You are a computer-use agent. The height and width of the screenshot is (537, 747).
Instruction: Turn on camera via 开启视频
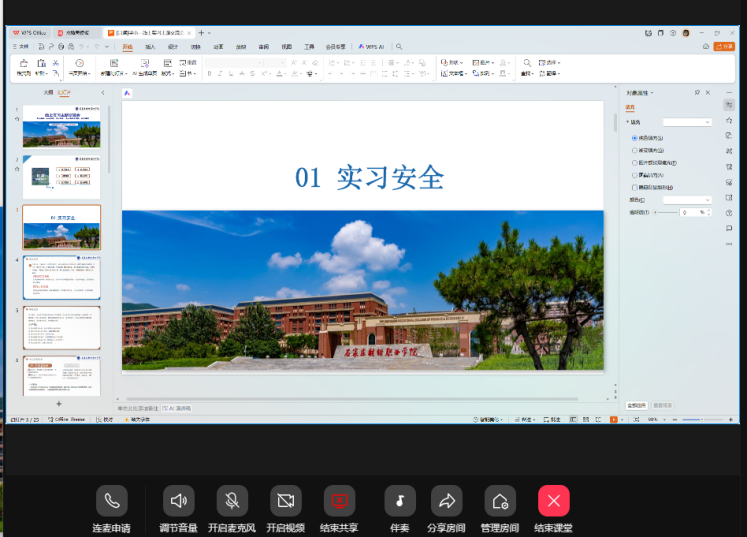(286, 500)
